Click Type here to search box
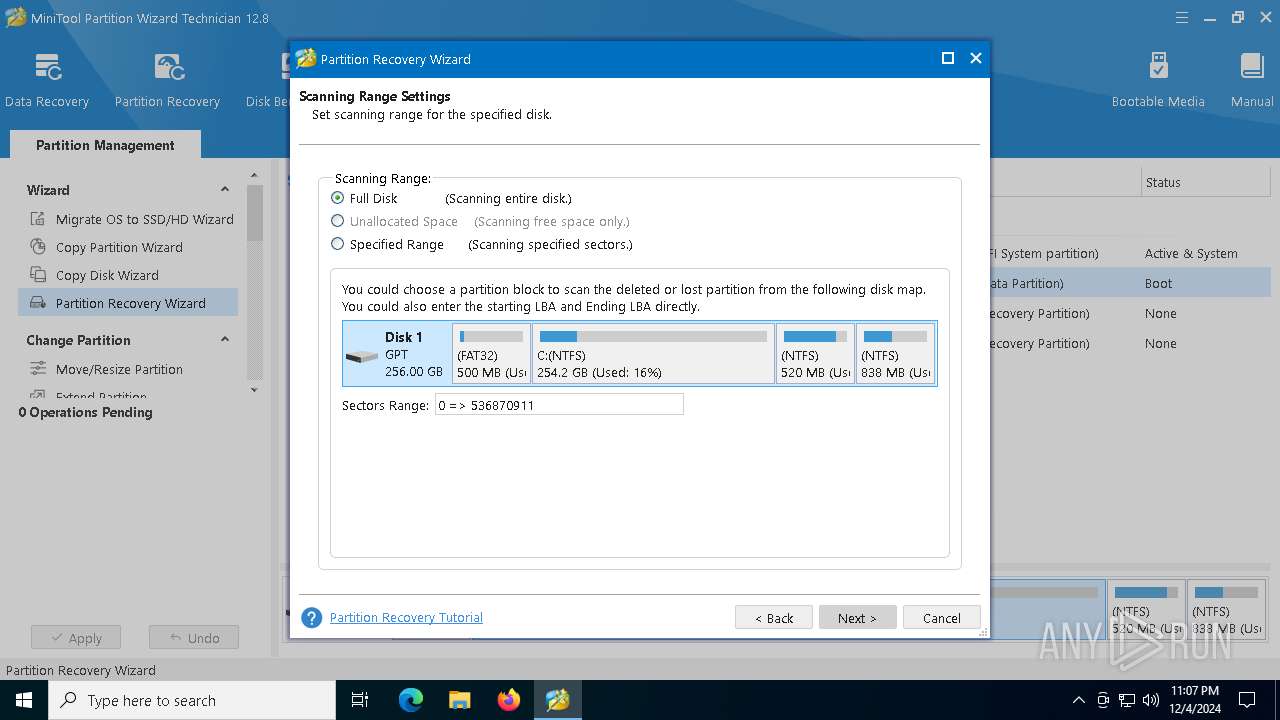The width and height of the screenshot is (1280, 720). coord(191,700)
